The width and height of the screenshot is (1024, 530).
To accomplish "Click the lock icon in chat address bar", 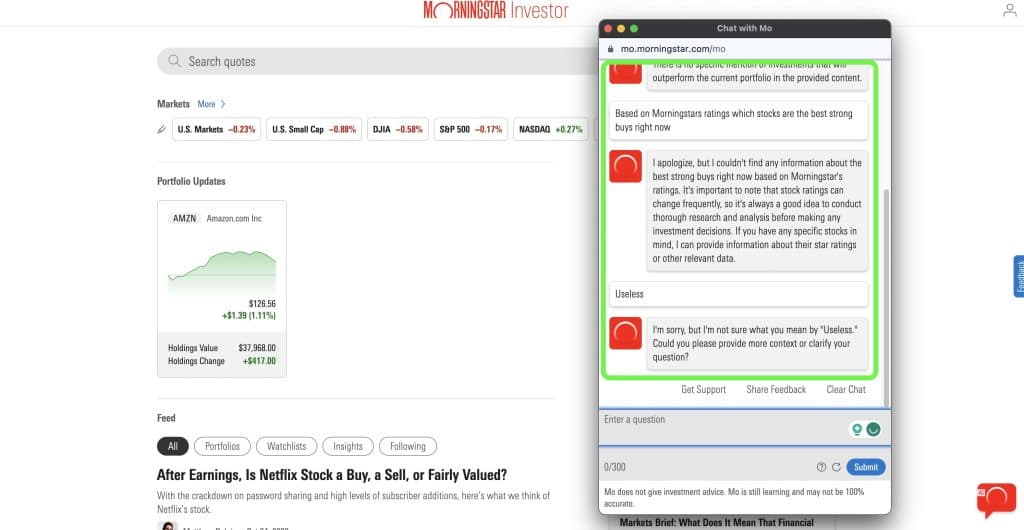I will point(611,49).
